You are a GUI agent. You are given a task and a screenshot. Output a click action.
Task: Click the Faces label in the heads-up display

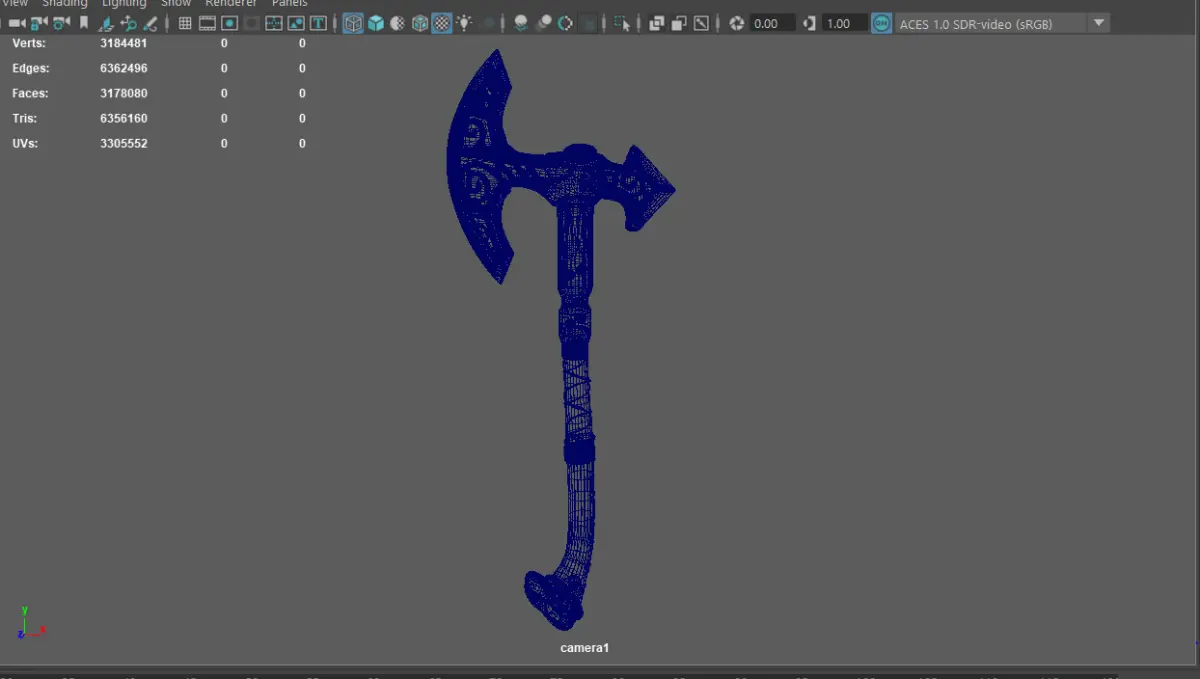click(30, 93)
